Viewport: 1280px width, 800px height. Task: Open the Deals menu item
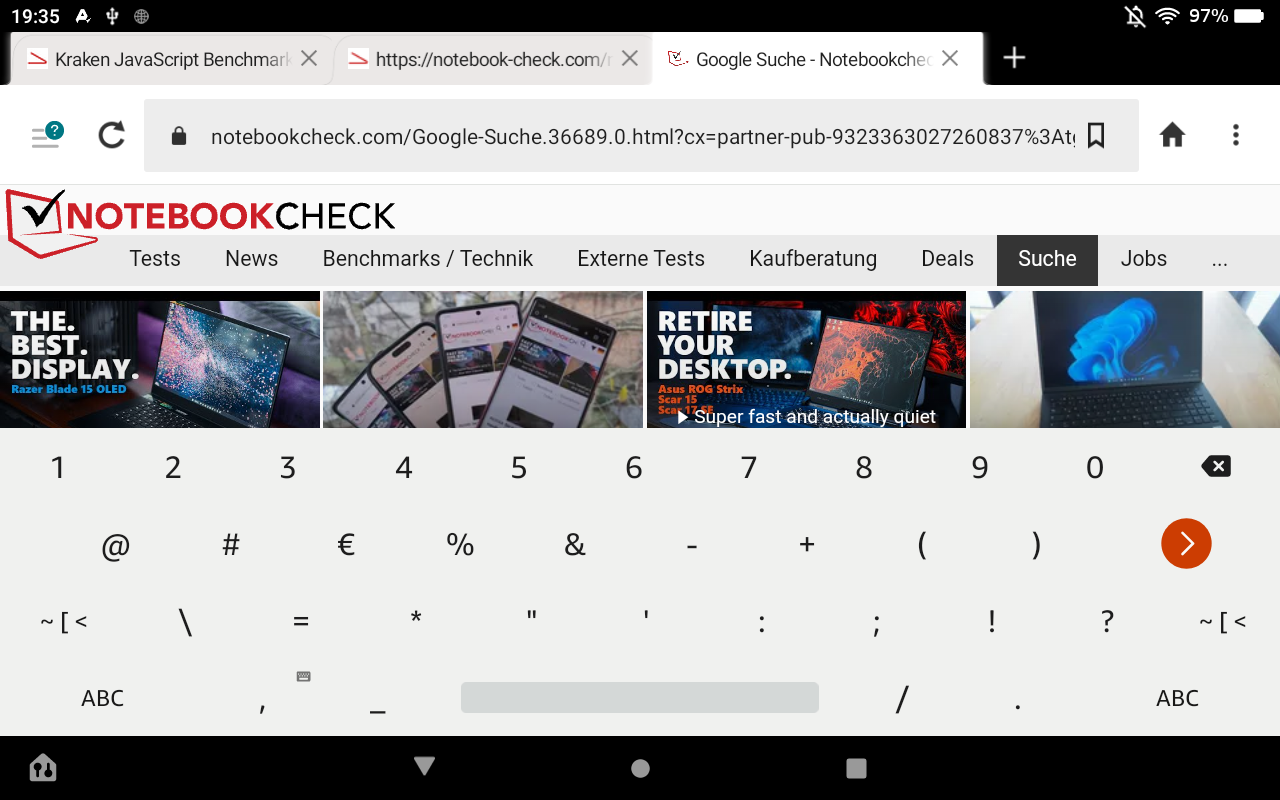[948, 259]
